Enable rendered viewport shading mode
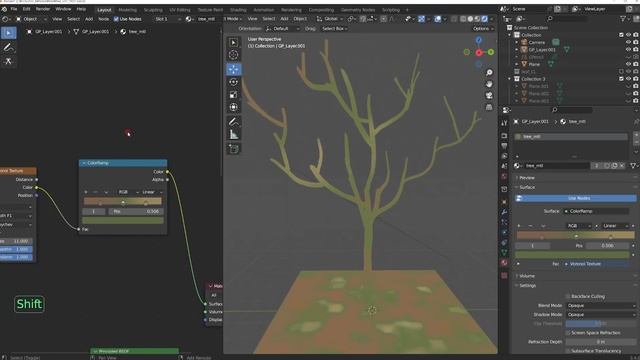The height and width of the screenshot is (360, 640). (x=484, y=19)
